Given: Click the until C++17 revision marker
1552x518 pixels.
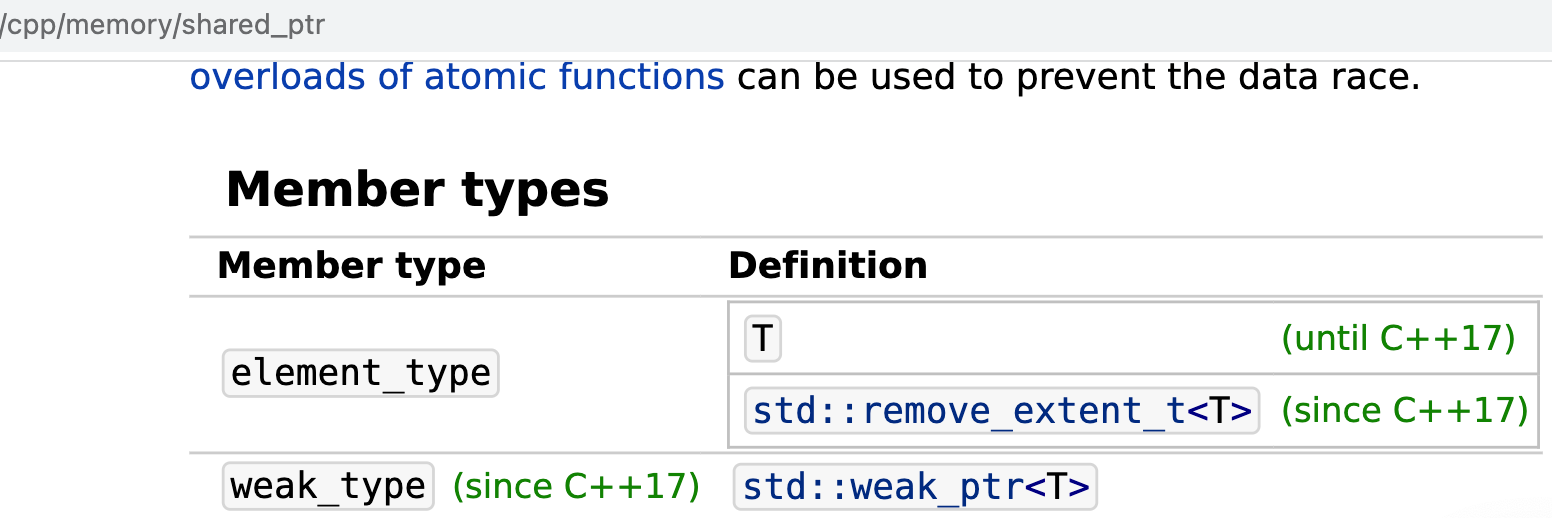Looking at the screenshot, I should pyautogui.click(x=1398, y=339).
